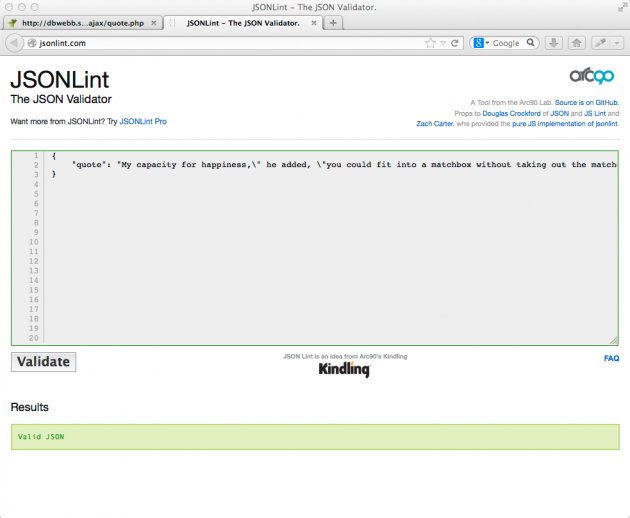Click the Kindling logo
630x518 pixels.
click(344, 369)
